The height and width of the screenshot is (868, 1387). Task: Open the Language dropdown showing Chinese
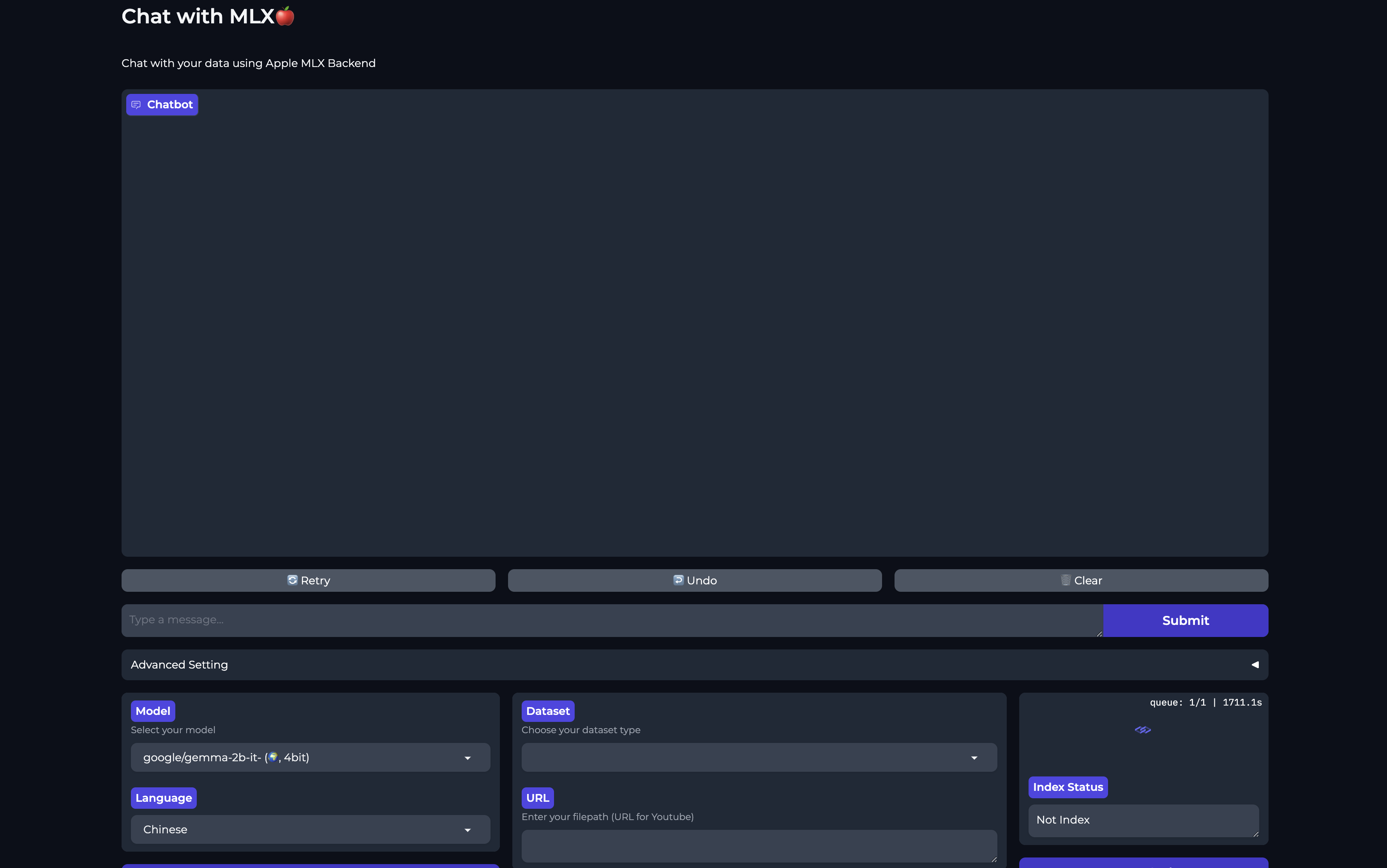pyautogui.click(x=311, y=829)
